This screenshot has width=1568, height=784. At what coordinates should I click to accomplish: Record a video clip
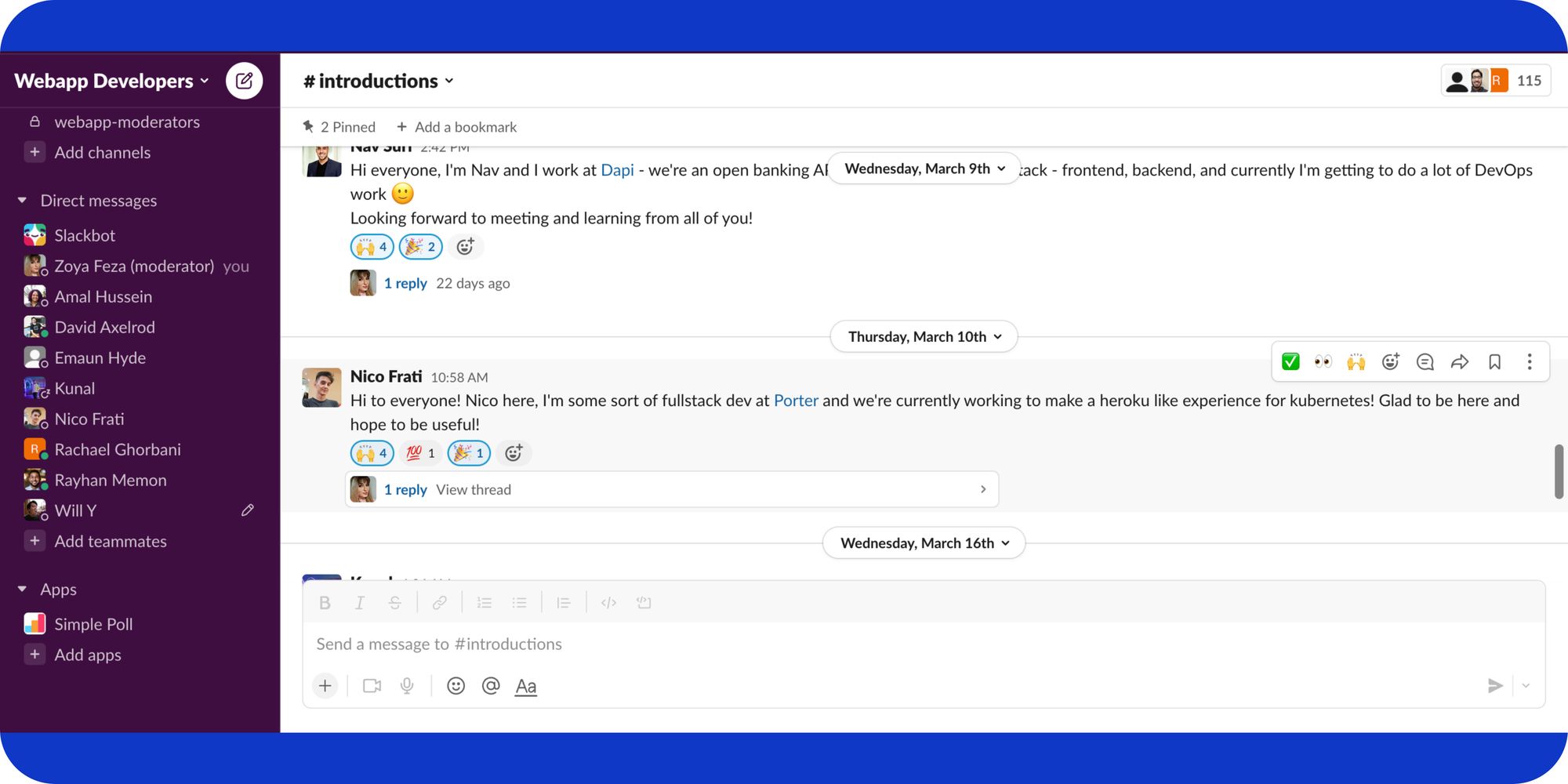[372, 686]
